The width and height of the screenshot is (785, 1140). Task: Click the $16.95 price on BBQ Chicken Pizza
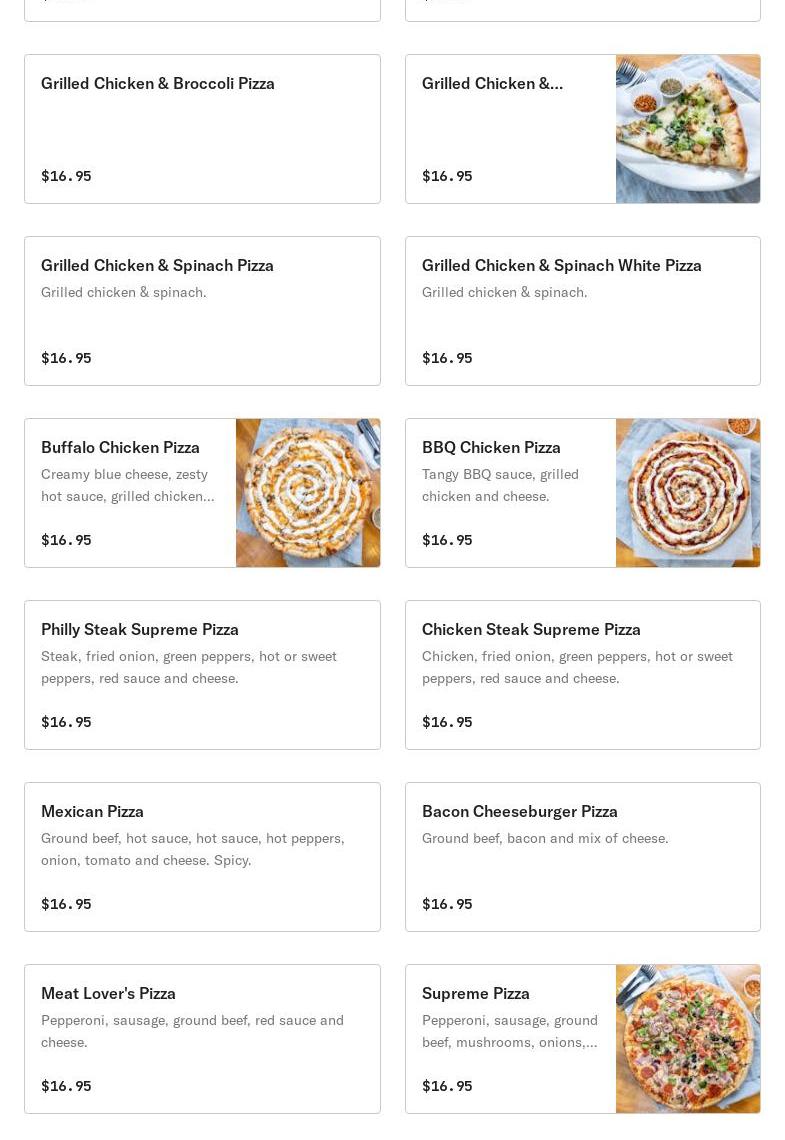pyautogui.click(x=447, y=540)
